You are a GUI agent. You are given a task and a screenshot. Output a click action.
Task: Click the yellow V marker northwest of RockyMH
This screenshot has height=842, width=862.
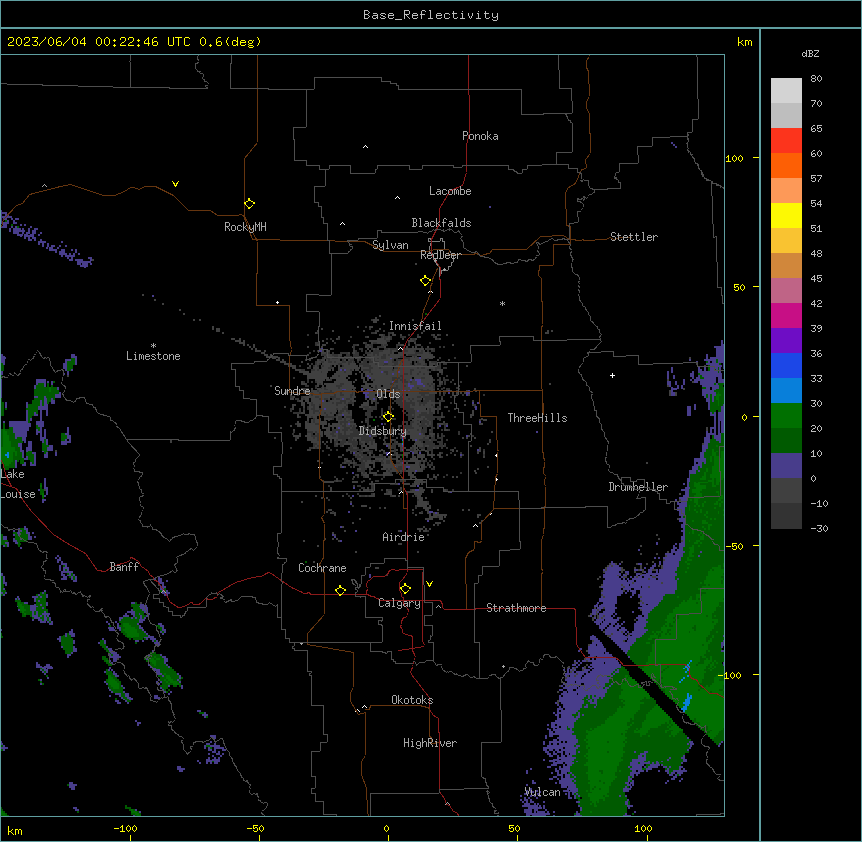pos(175,184)
